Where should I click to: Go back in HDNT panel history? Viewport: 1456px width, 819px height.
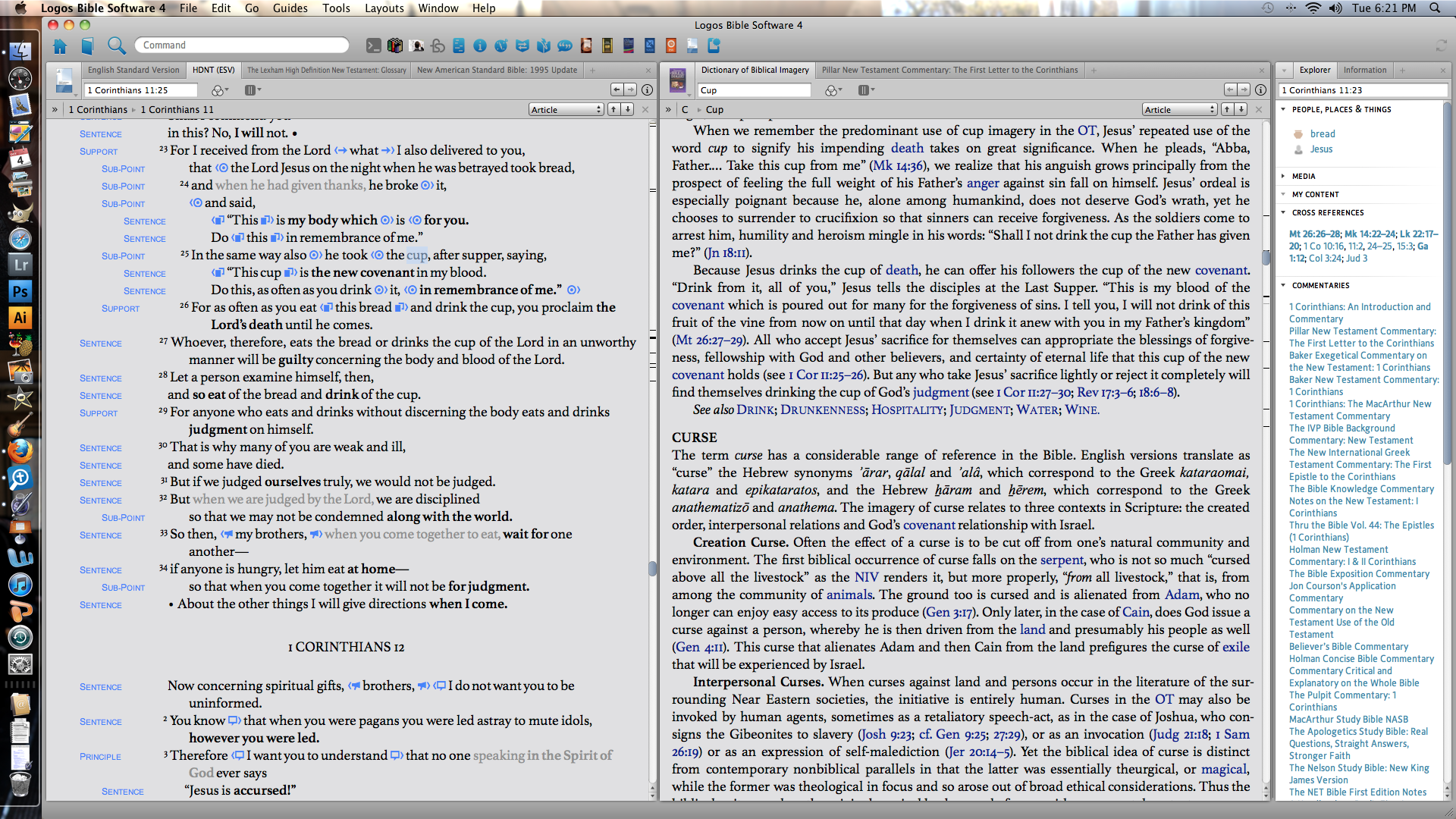[617, 89]
